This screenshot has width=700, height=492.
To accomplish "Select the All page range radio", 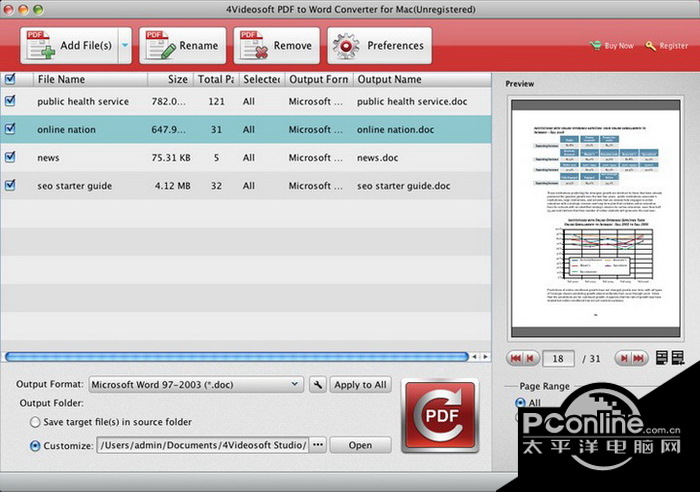I will 520,403.
